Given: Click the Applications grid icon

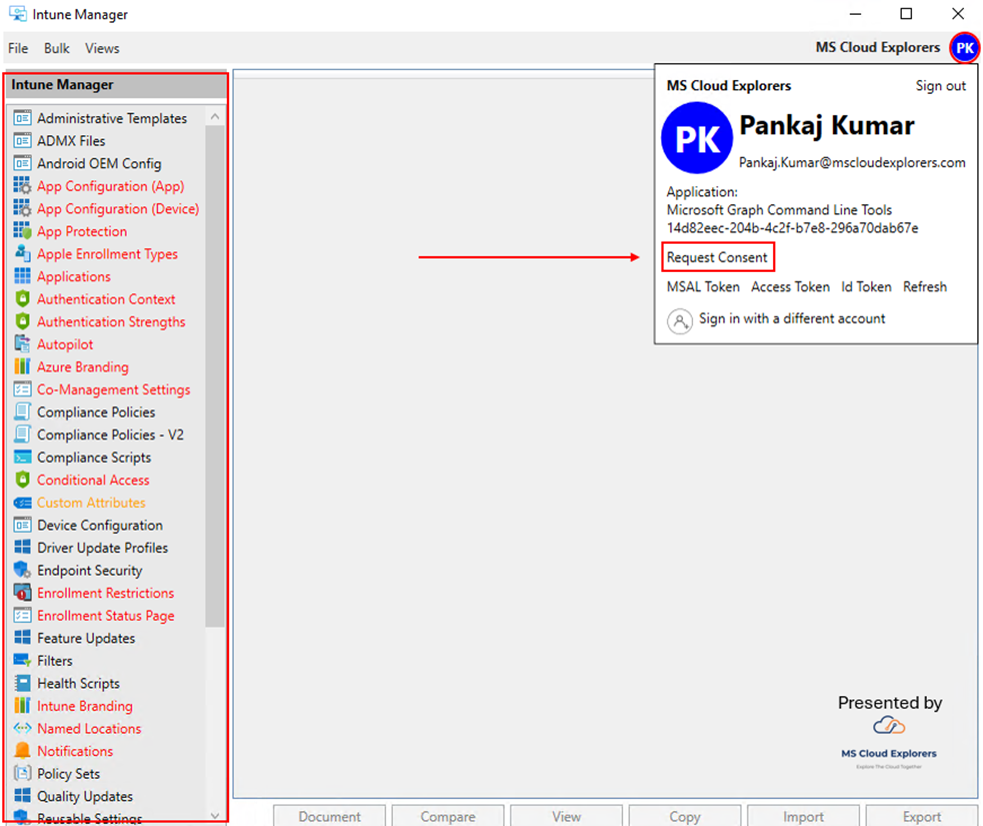Looking at the screenshot, I should point(22,276).
